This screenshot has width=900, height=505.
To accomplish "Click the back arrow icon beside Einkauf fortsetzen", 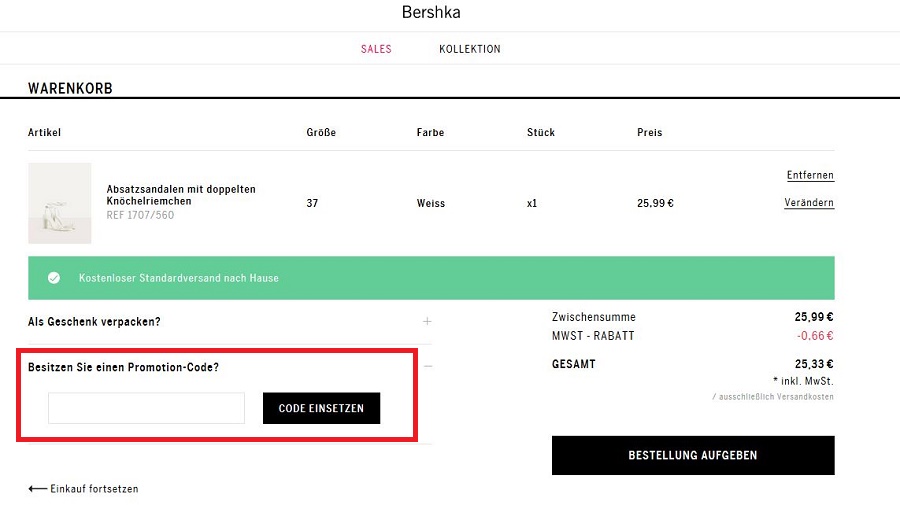I will pyautogui.click(x=37, y=489).
